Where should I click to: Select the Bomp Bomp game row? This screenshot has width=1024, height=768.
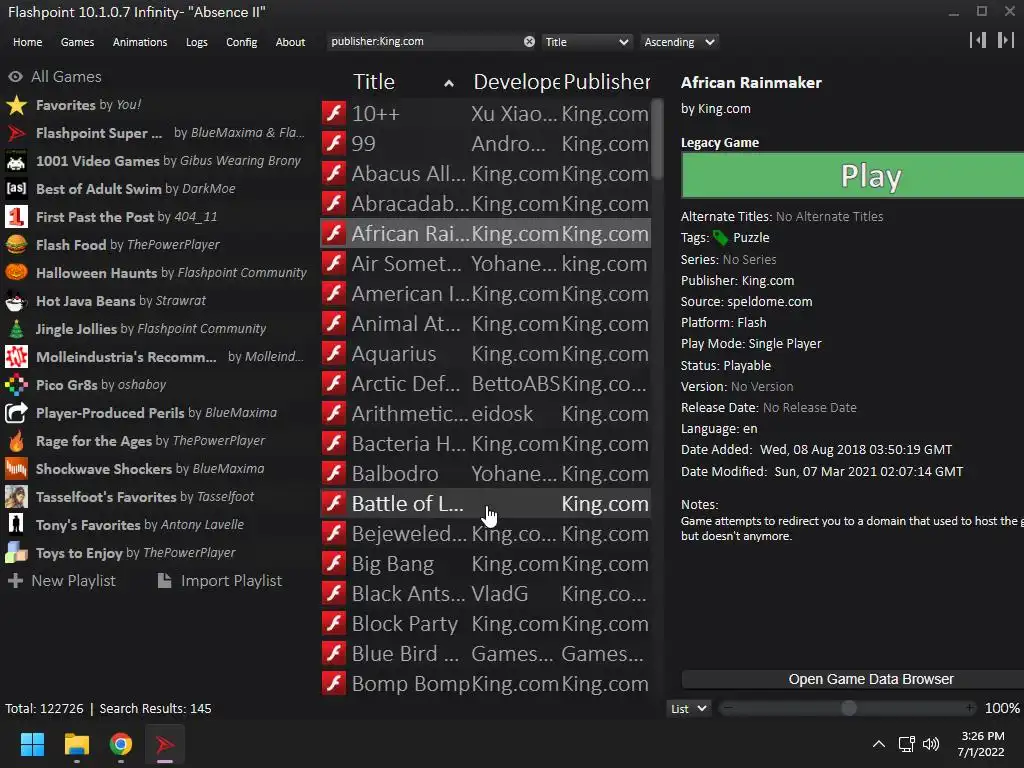coord(485,684)
